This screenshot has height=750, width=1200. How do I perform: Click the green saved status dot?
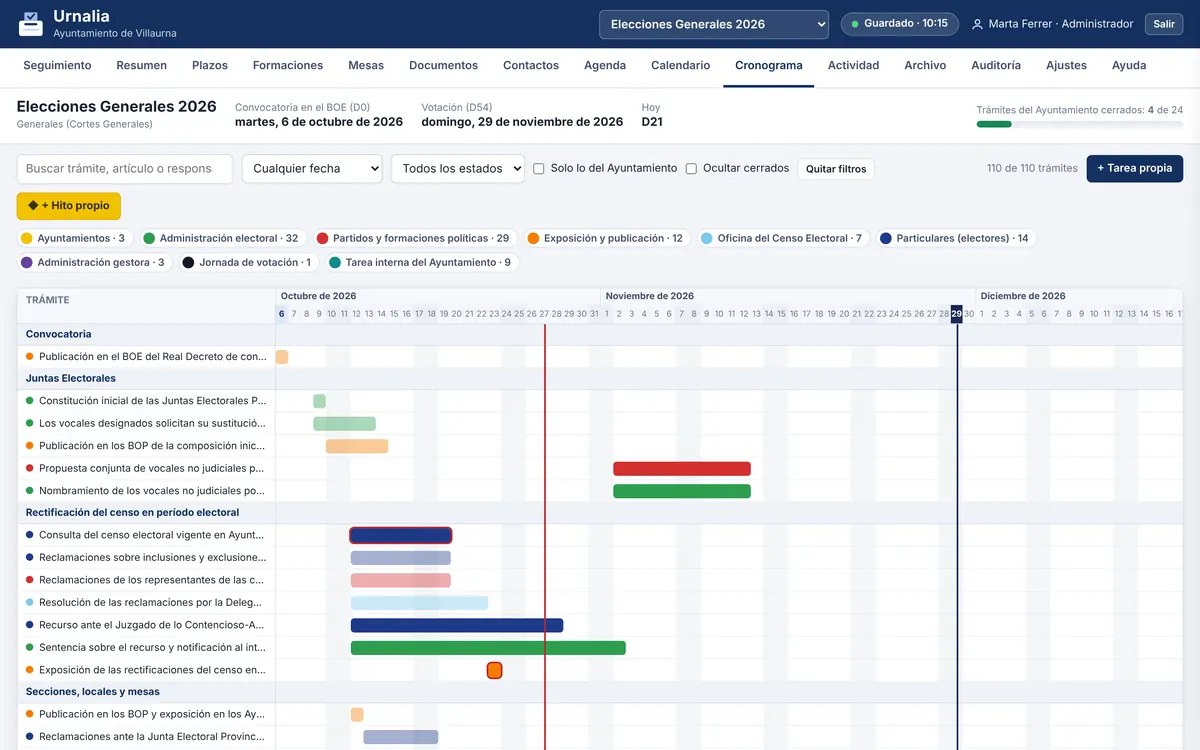(855, 24)
